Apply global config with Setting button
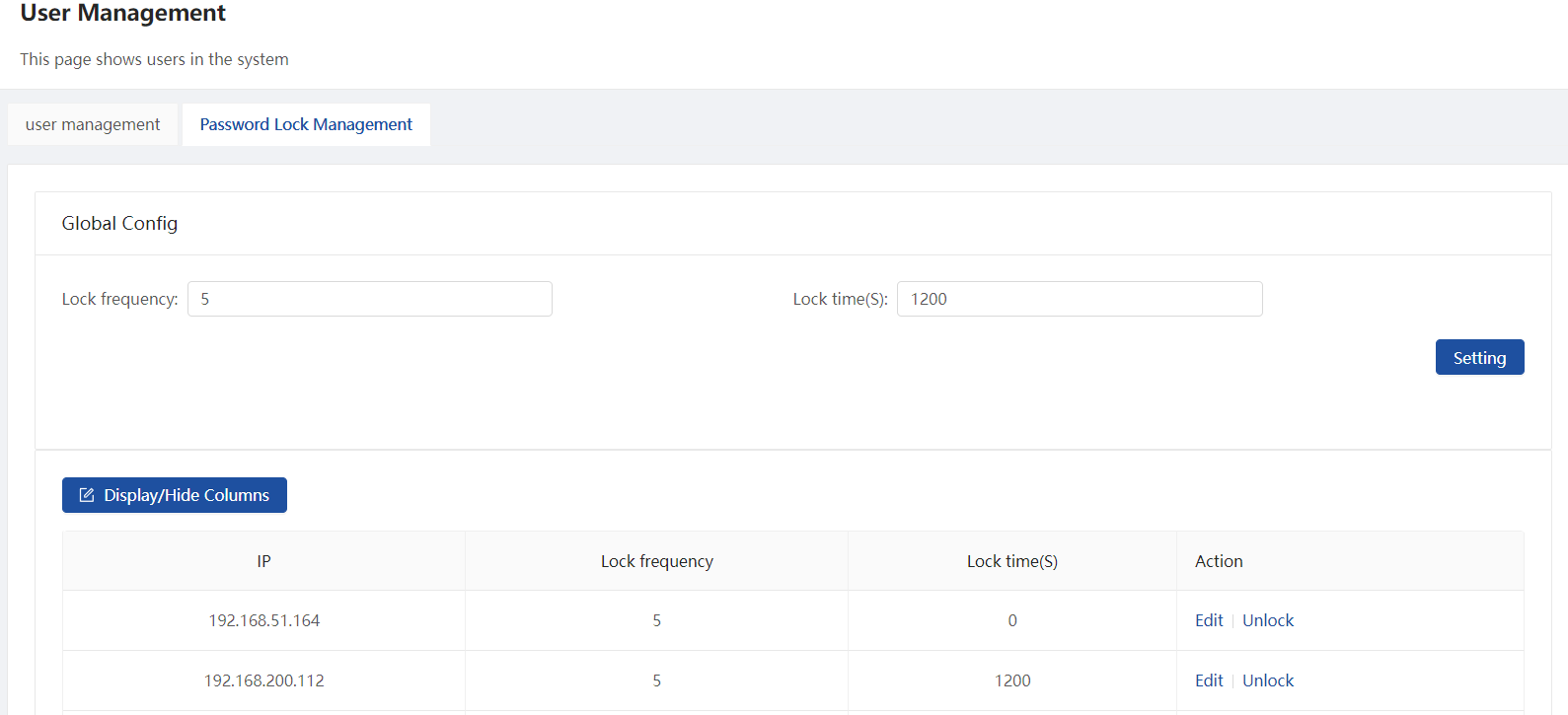The width and height of the screenshot is (1568, 715). pos(1479,357)
